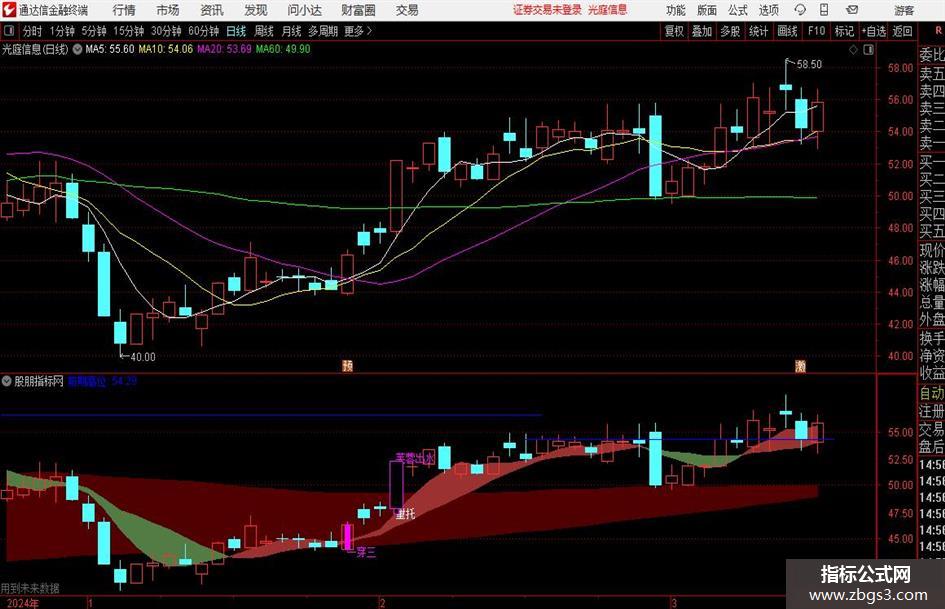Open the customer service headset icon
This screenshot has width=945, height=609.
tap(800, 10)
